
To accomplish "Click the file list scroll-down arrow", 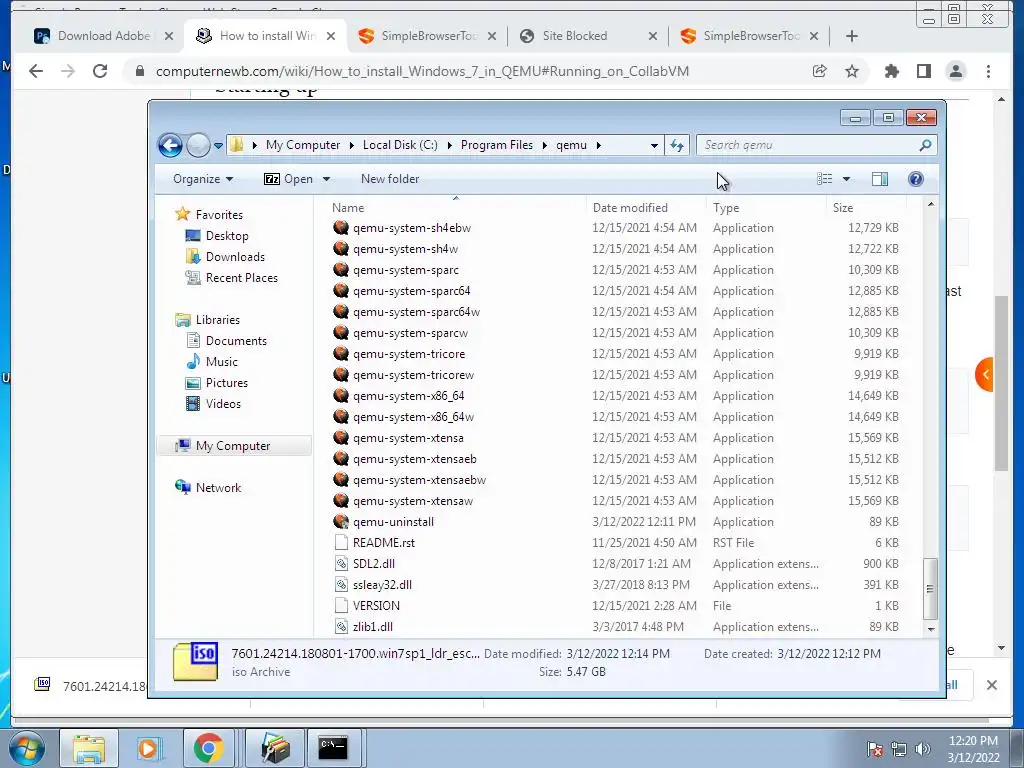I will click(931, 629).
